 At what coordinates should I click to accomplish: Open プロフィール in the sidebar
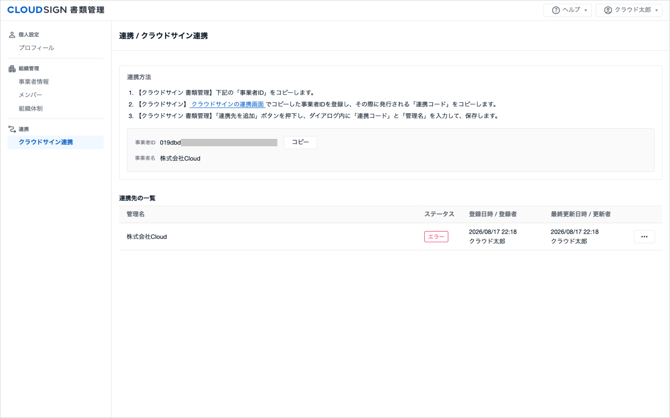tap(36, 48)
